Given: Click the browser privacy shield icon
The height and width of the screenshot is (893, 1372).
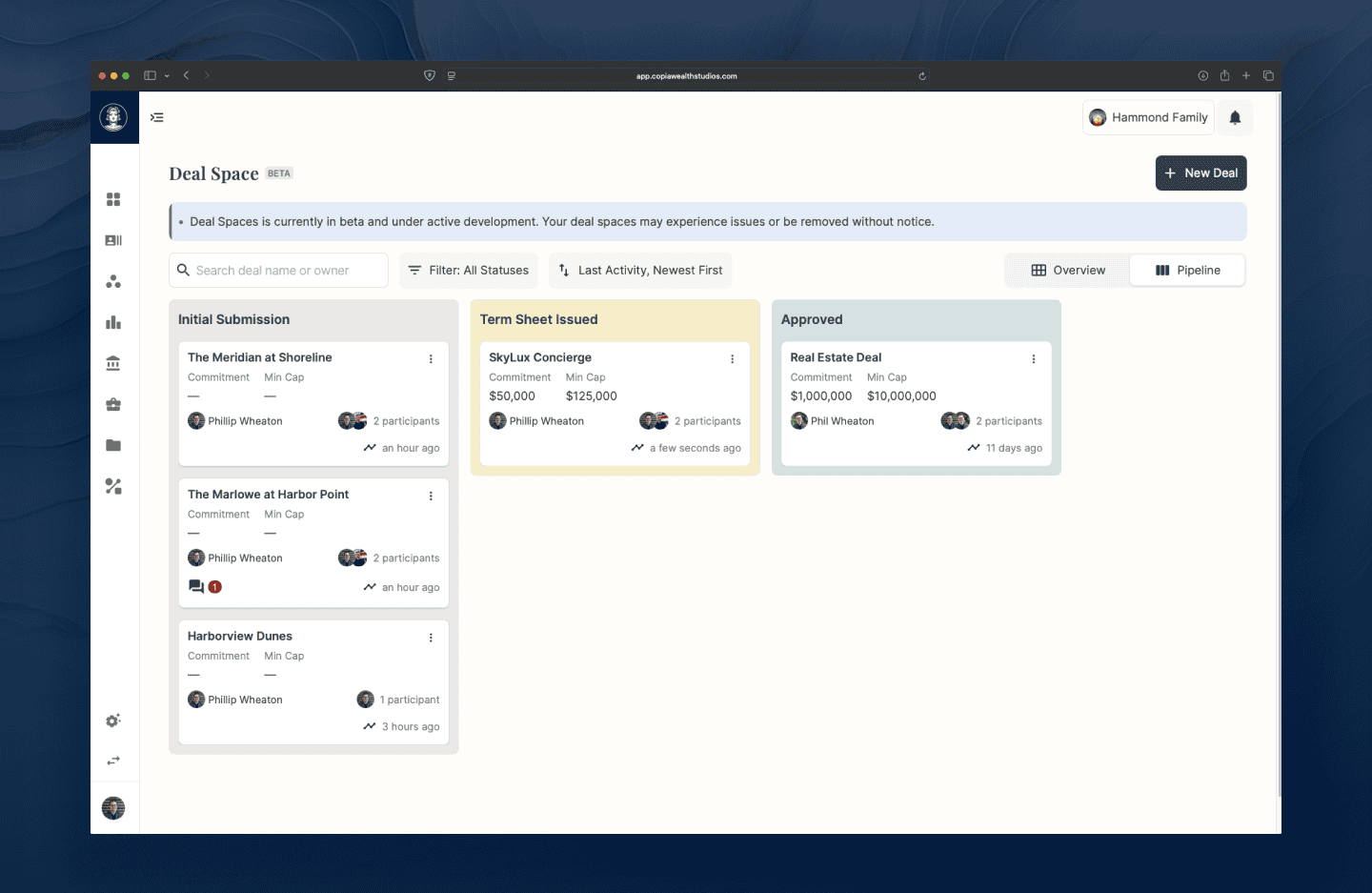Looking at the screenshot, I should point(430,75).
